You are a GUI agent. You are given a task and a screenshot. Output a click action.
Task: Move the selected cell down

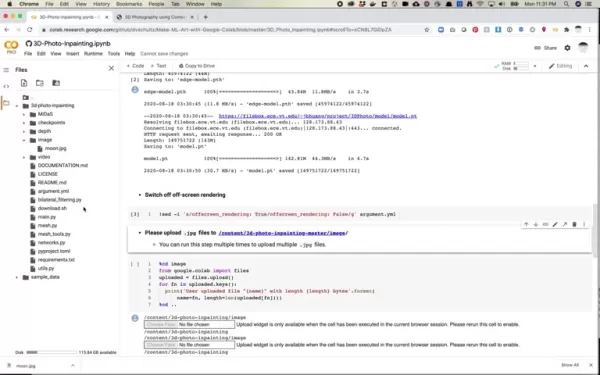[x=536, y=225]
